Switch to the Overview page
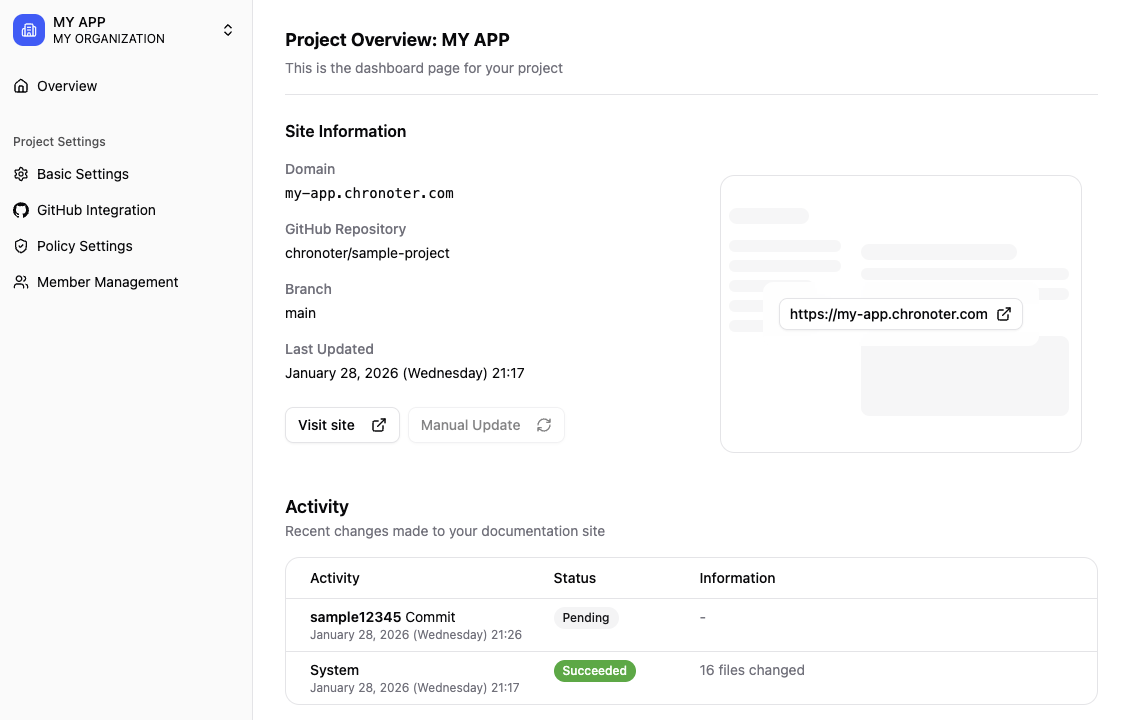The width and height of the screenshot is (1125, 720). click(67, 86)
